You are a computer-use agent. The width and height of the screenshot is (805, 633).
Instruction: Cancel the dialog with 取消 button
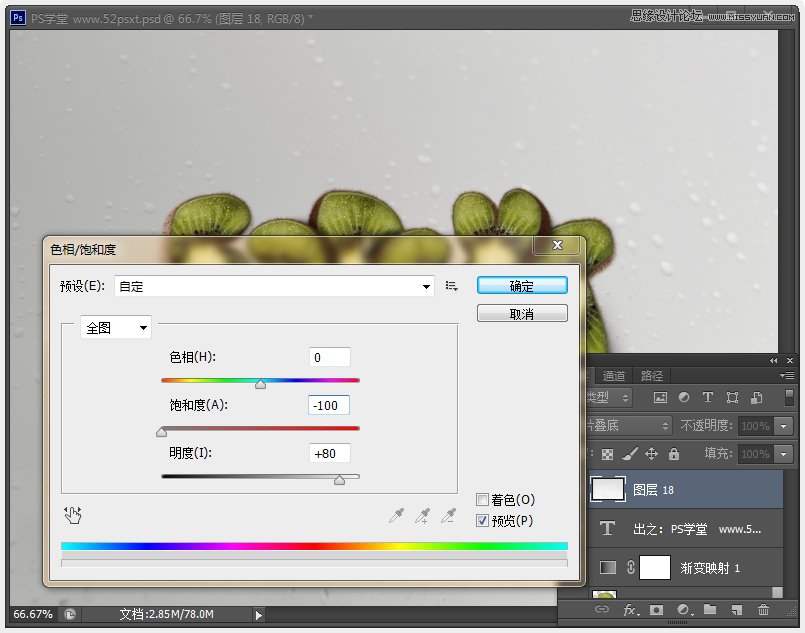(x=522, y=312)
